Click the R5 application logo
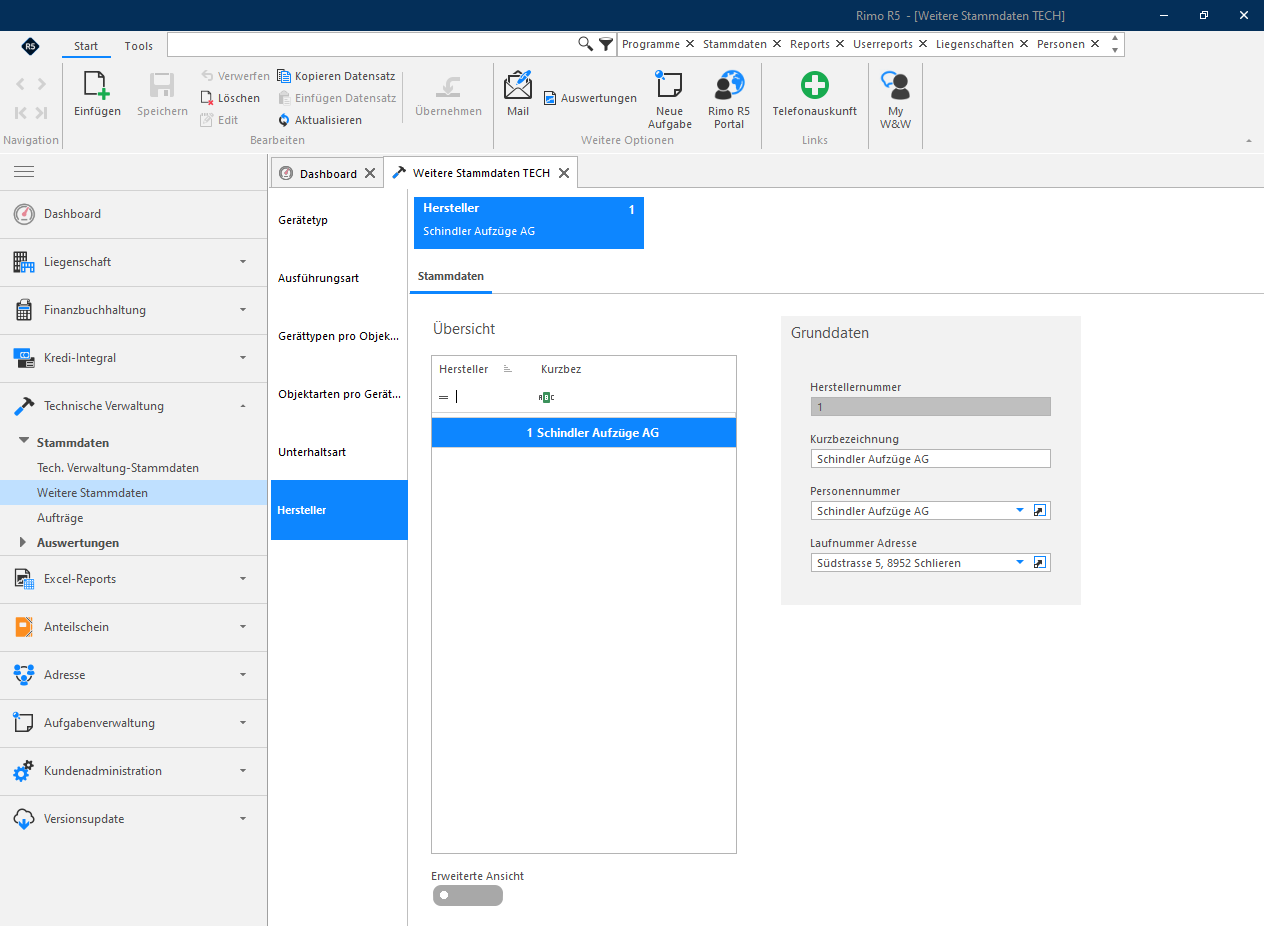This screenshot has height=926, width=1264. tap(30, 46)
